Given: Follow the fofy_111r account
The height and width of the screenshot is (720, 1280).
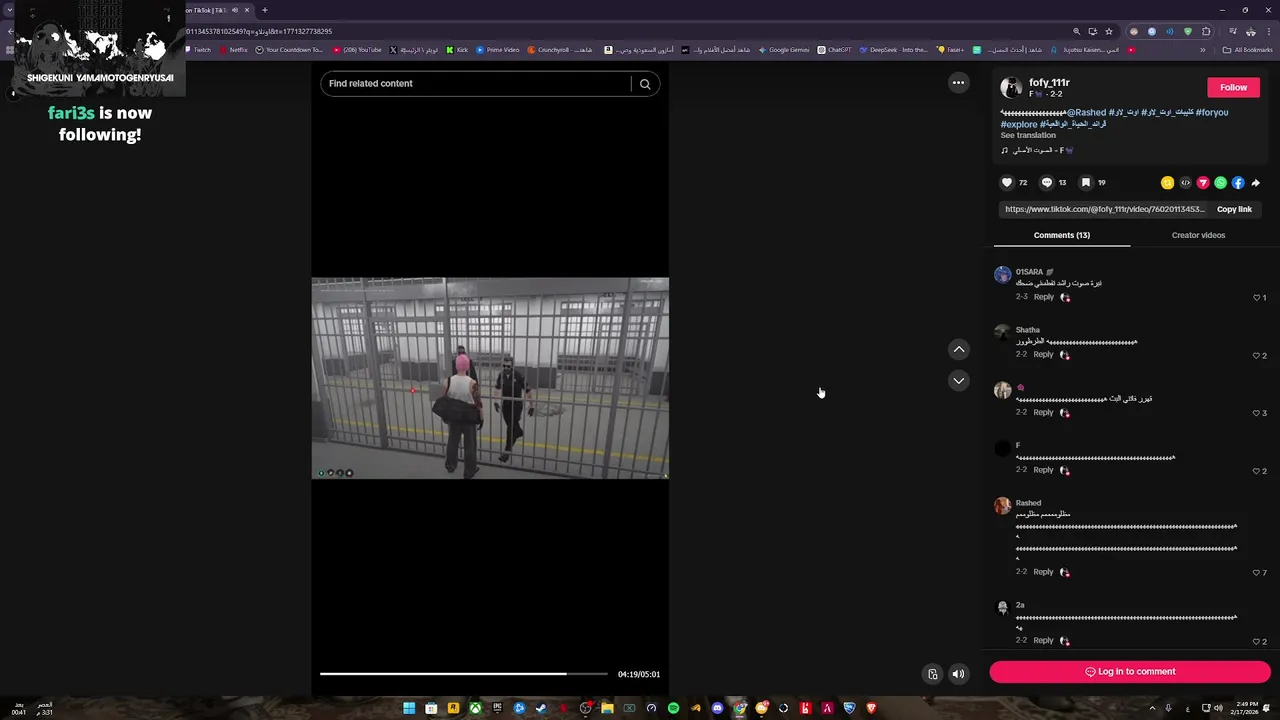Looking at the screenshot, I should (1233, 87).
